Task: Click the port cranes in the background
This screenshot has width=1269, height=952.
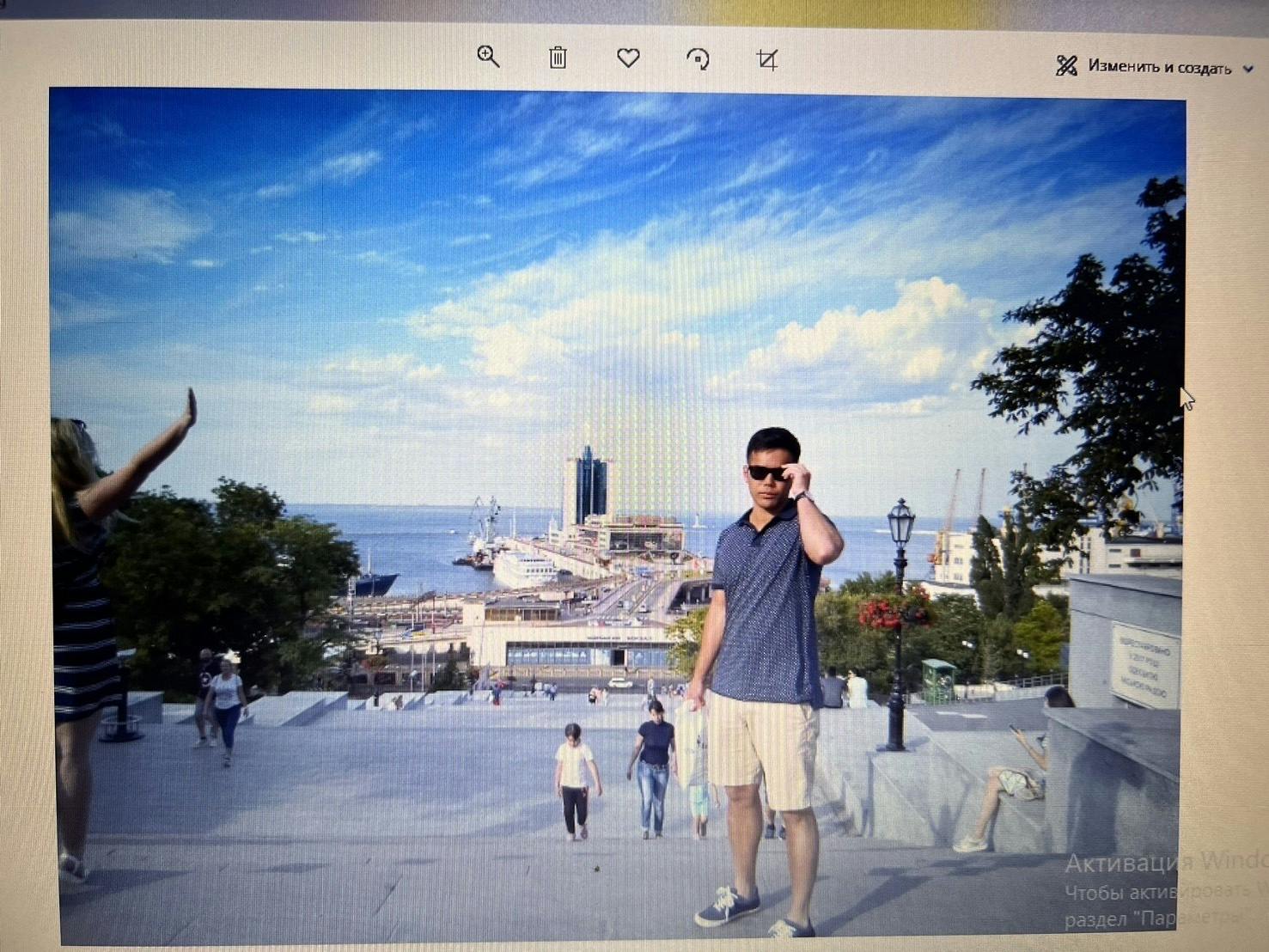Action: coord(963,507)
